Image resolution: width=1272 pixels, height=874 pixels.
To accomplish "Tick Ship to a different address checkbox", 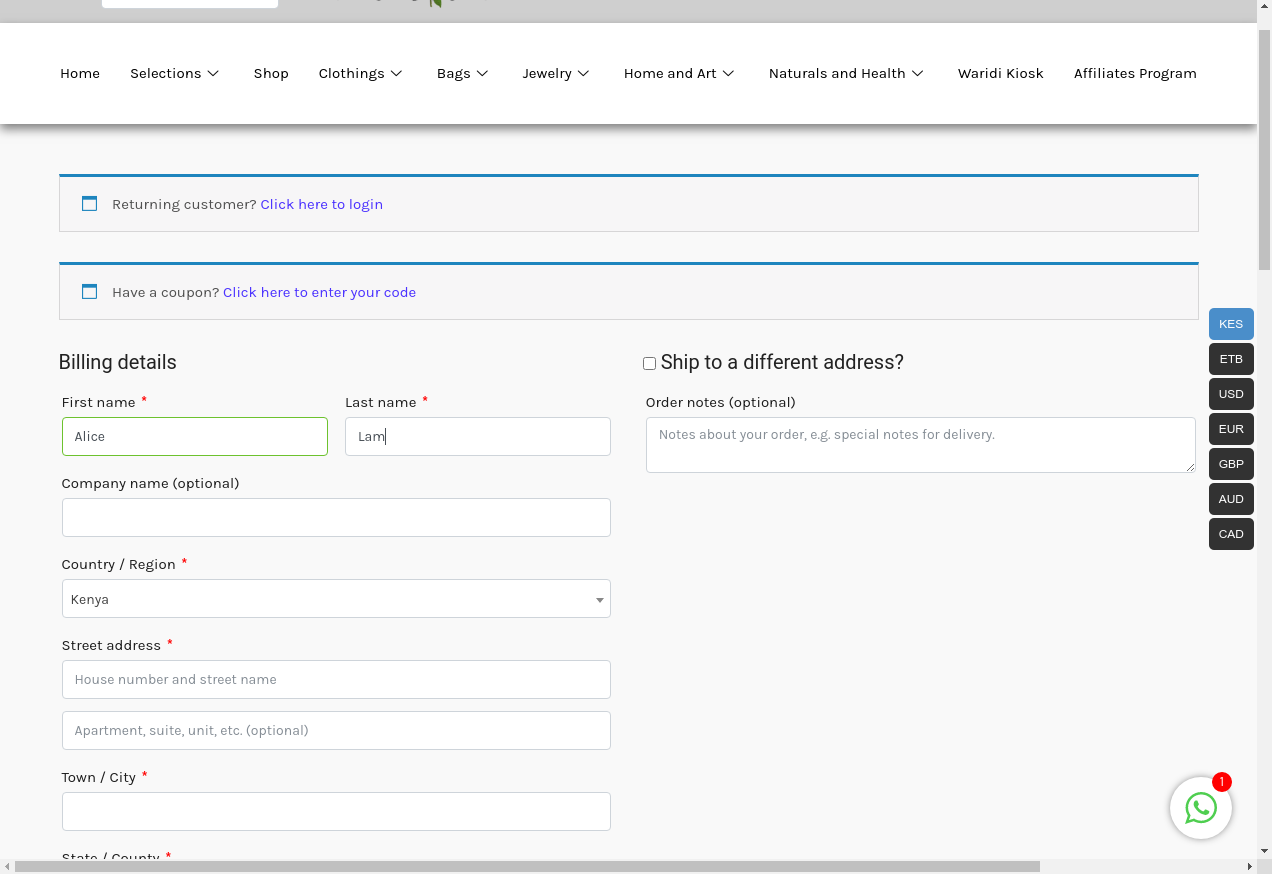I will [649, 364].
